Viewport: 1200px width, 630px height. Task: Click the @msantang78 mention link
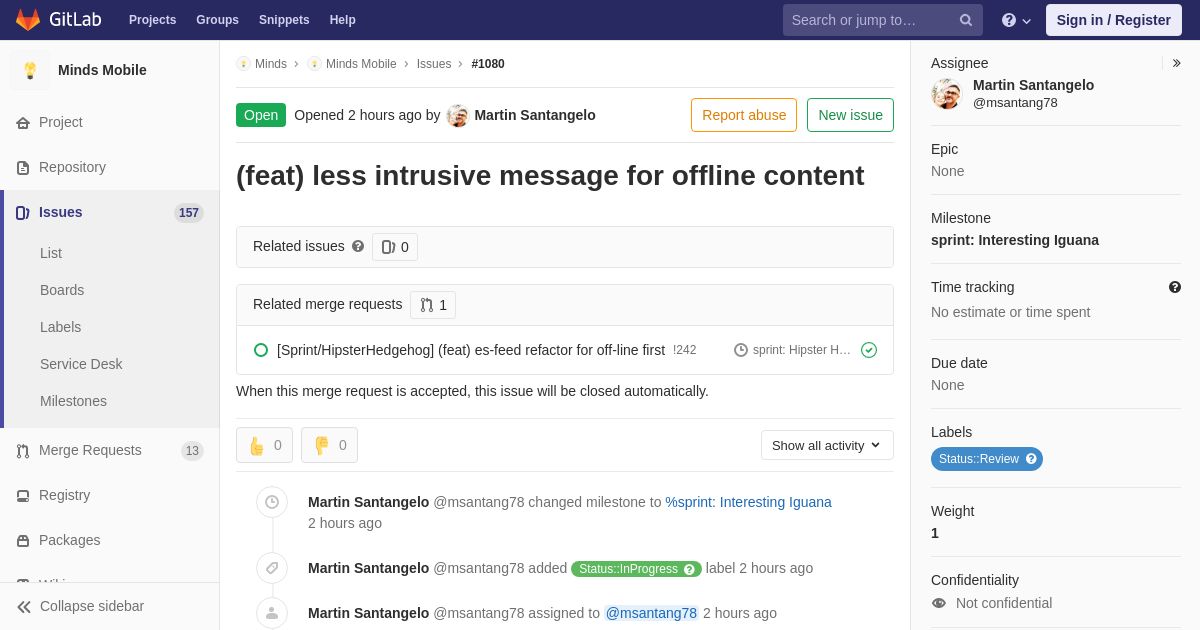(651, 613)
